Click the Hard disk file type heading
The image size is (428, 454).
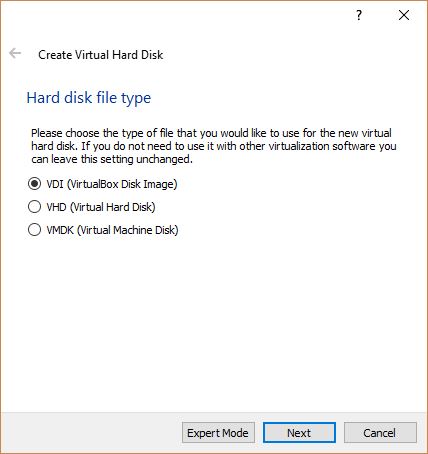(89, 98)
